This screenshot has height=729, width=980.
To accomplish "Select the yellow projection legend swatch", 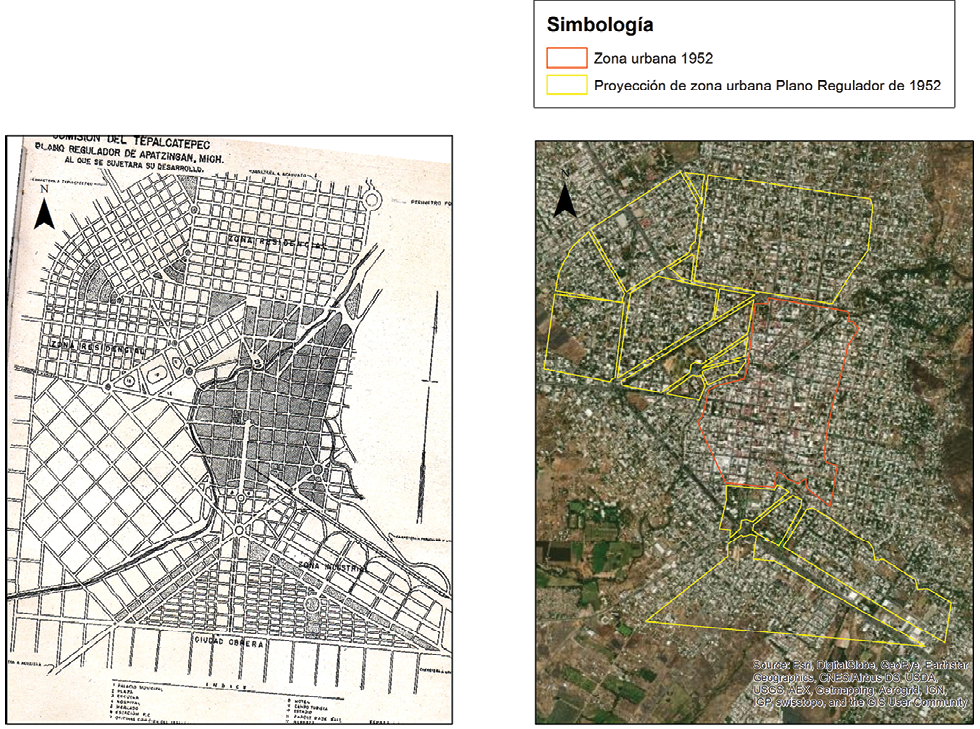I will tap(565, 86).
